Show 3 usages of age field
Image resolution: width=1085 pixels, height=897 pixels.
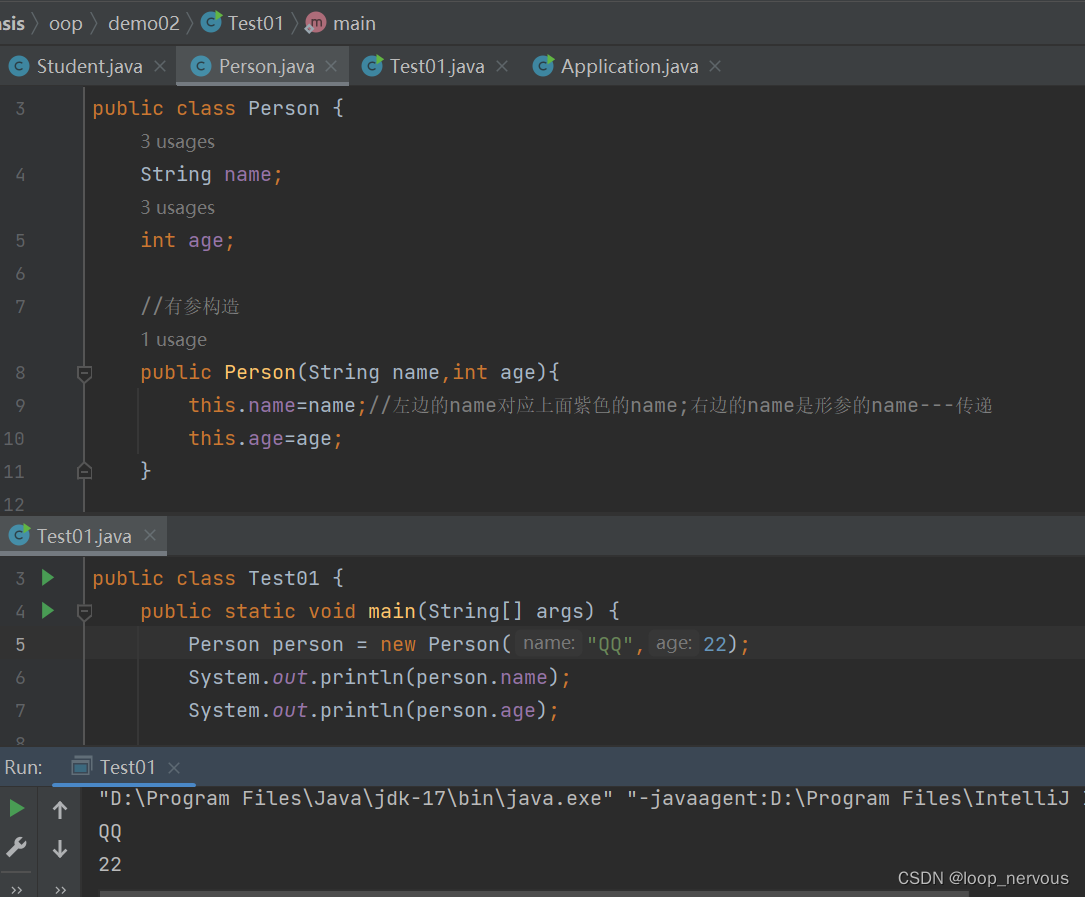pyautogui.click(x=178, y=208)
